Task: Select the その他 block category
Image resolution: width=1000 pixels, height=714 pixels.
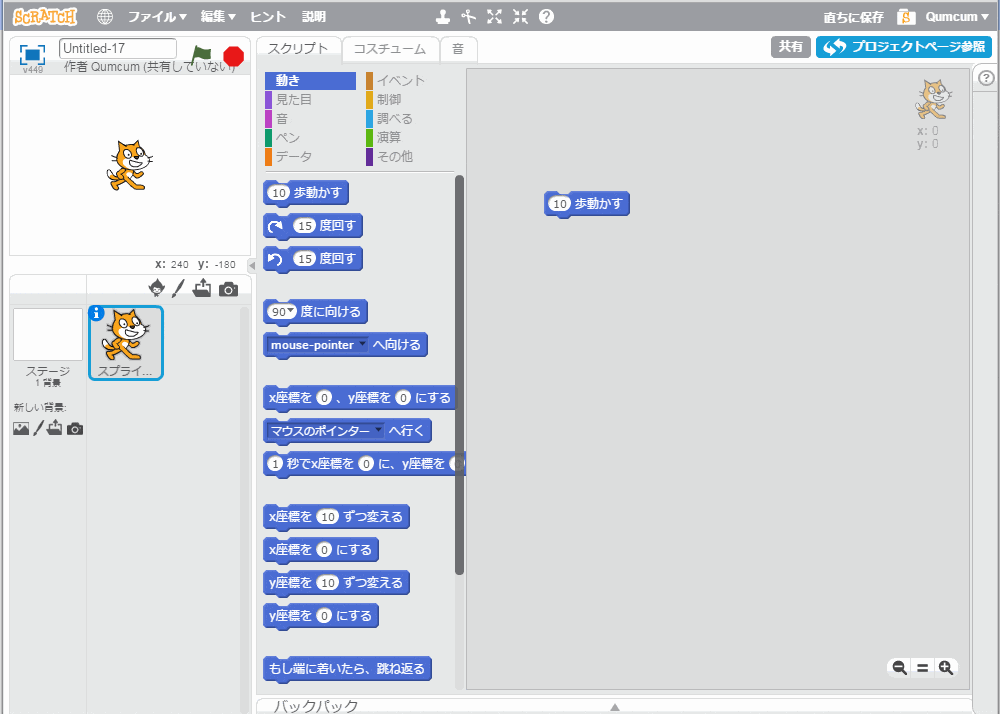Action: tap(409, 156)
